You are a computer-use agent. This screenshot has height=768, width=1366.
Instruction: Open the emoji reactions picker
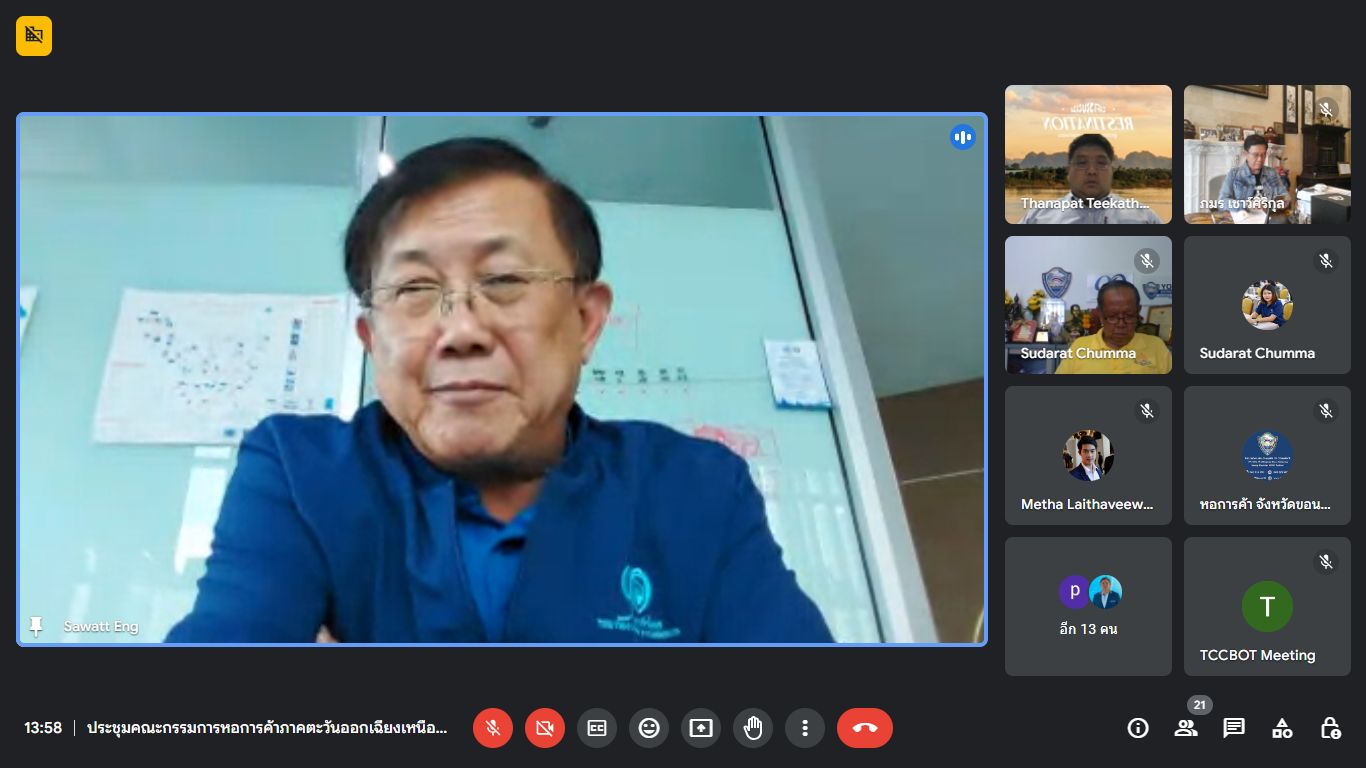pos(649,728)
